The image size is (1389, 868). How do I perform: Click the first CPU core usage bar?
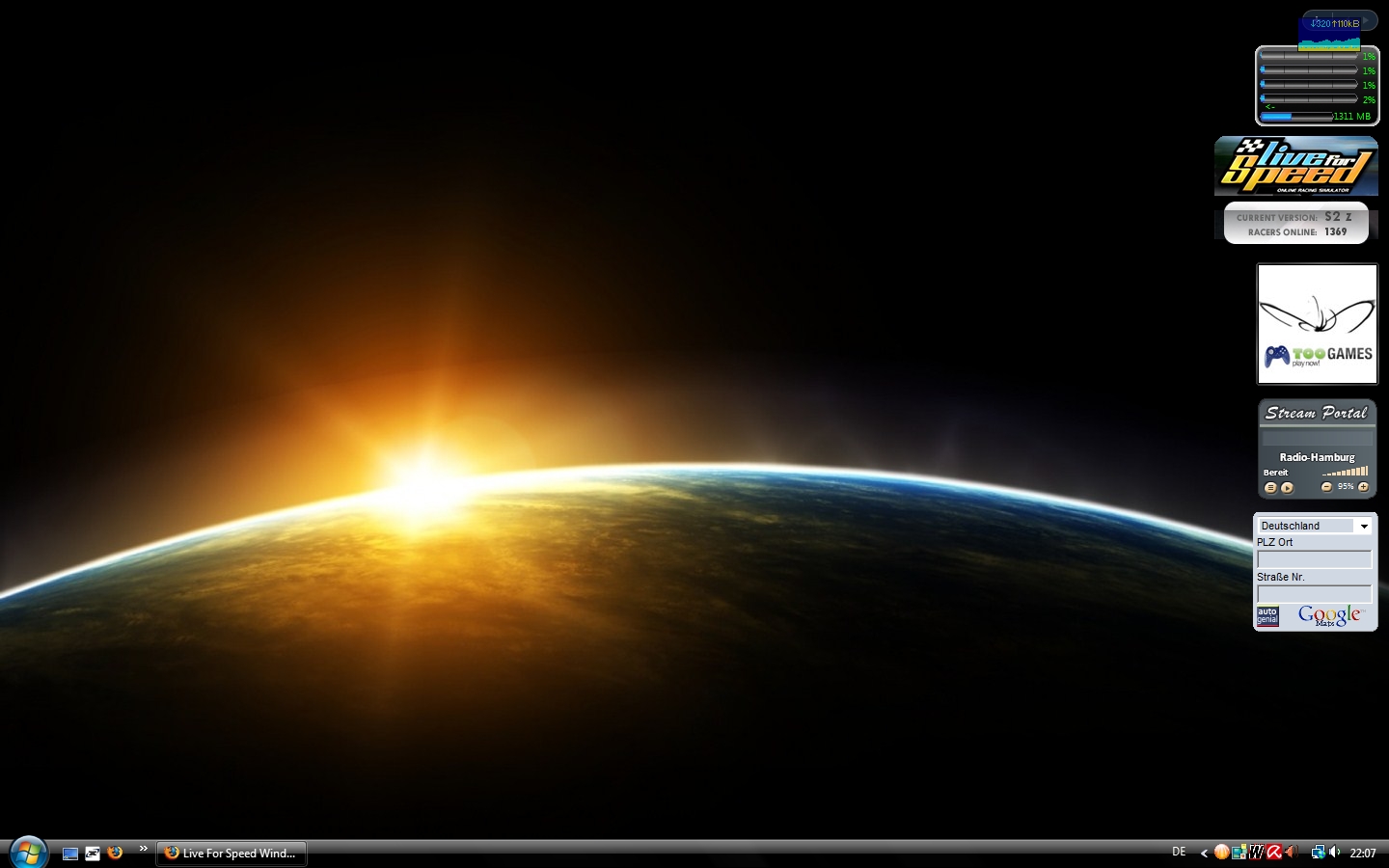(1309, 56)
